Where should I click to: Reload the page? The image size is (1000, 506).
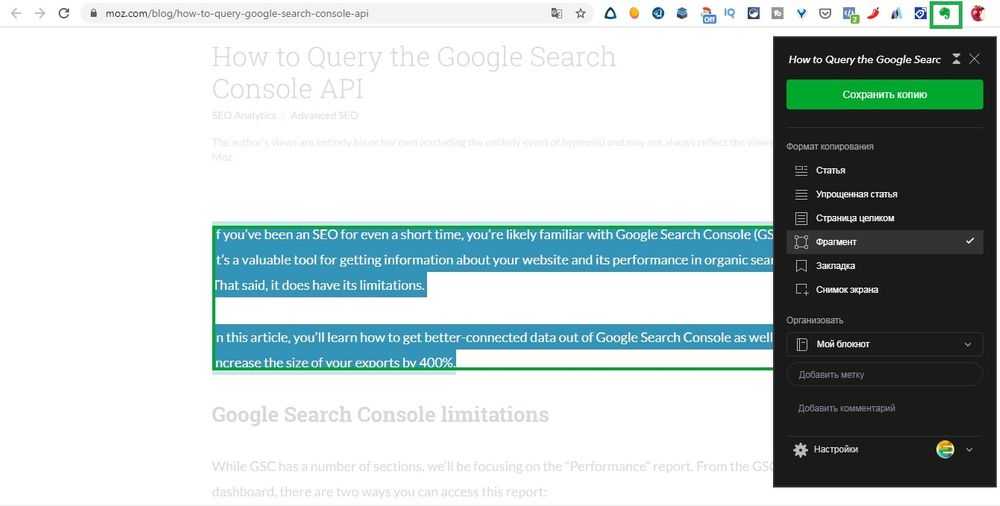(64, 14)
